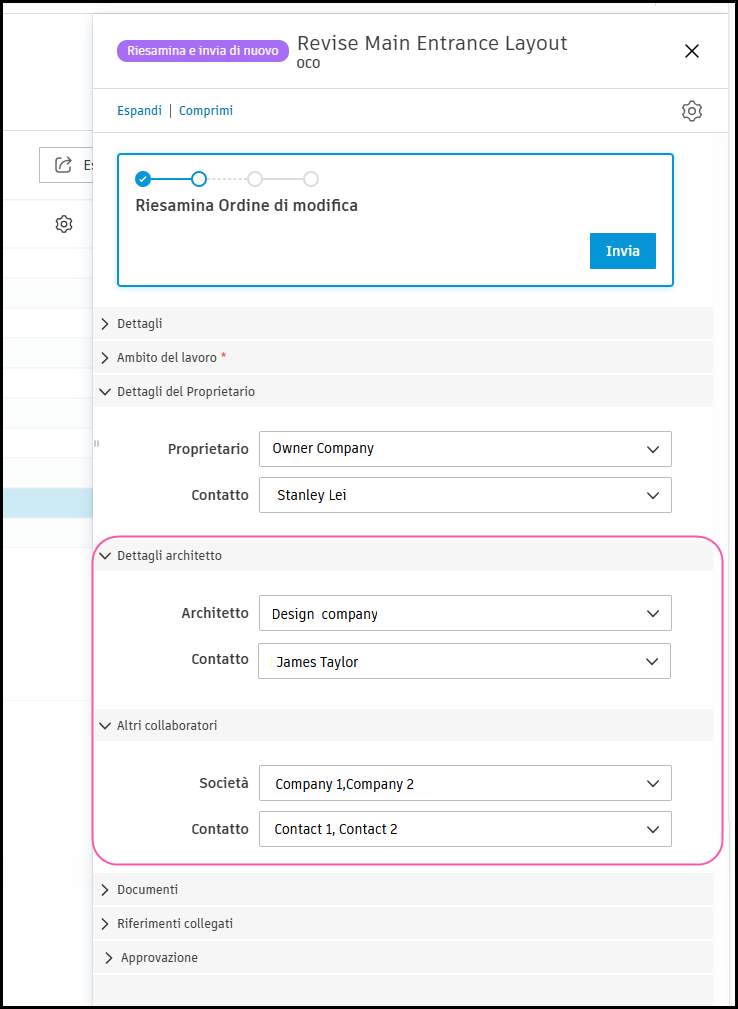
Task: Open the Proprietario dropdown
Action: [465, 449]
